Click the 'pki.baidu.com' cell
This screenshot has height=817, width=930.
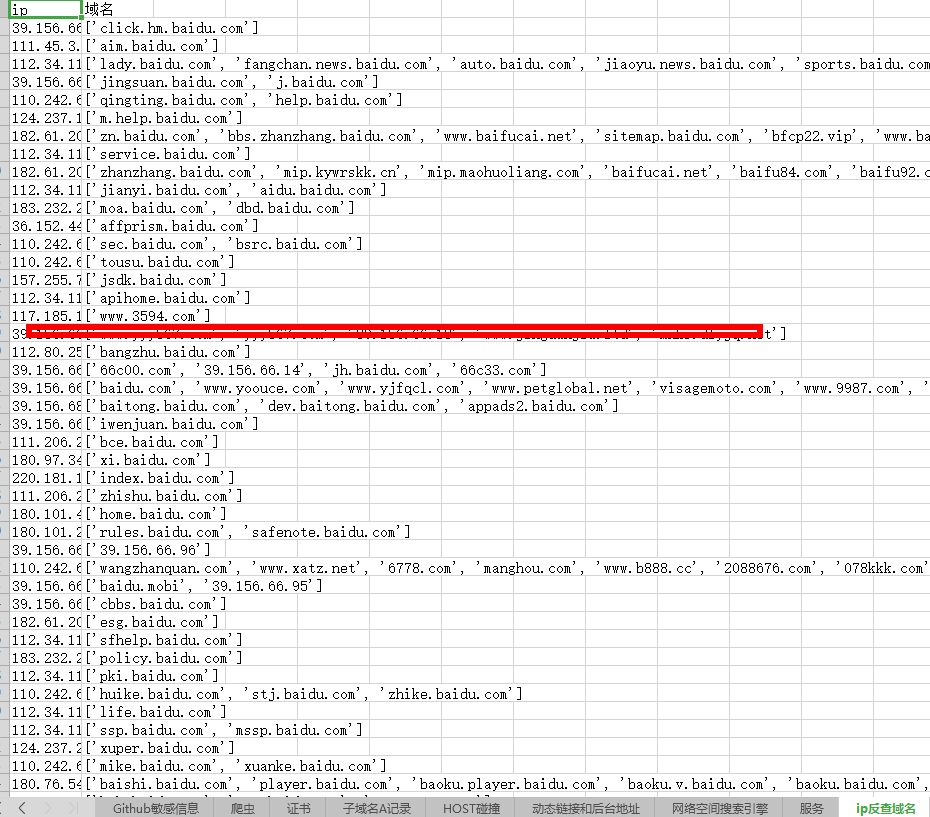tap(152, 676)
